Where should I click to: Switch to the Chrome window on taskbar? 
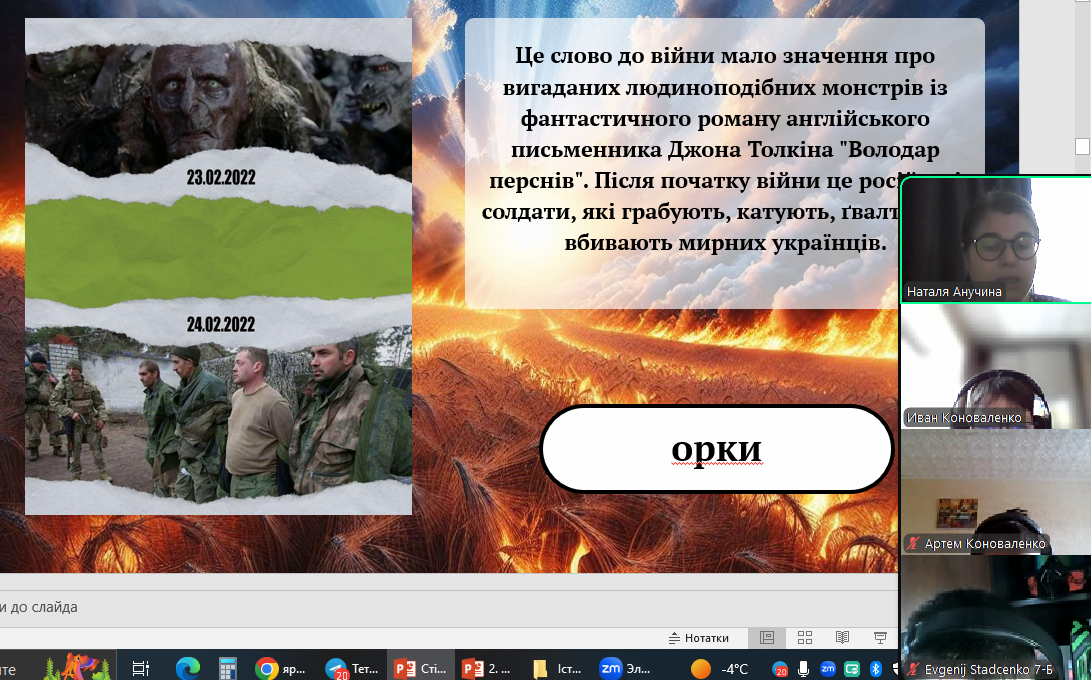click(x=280, y=669)
